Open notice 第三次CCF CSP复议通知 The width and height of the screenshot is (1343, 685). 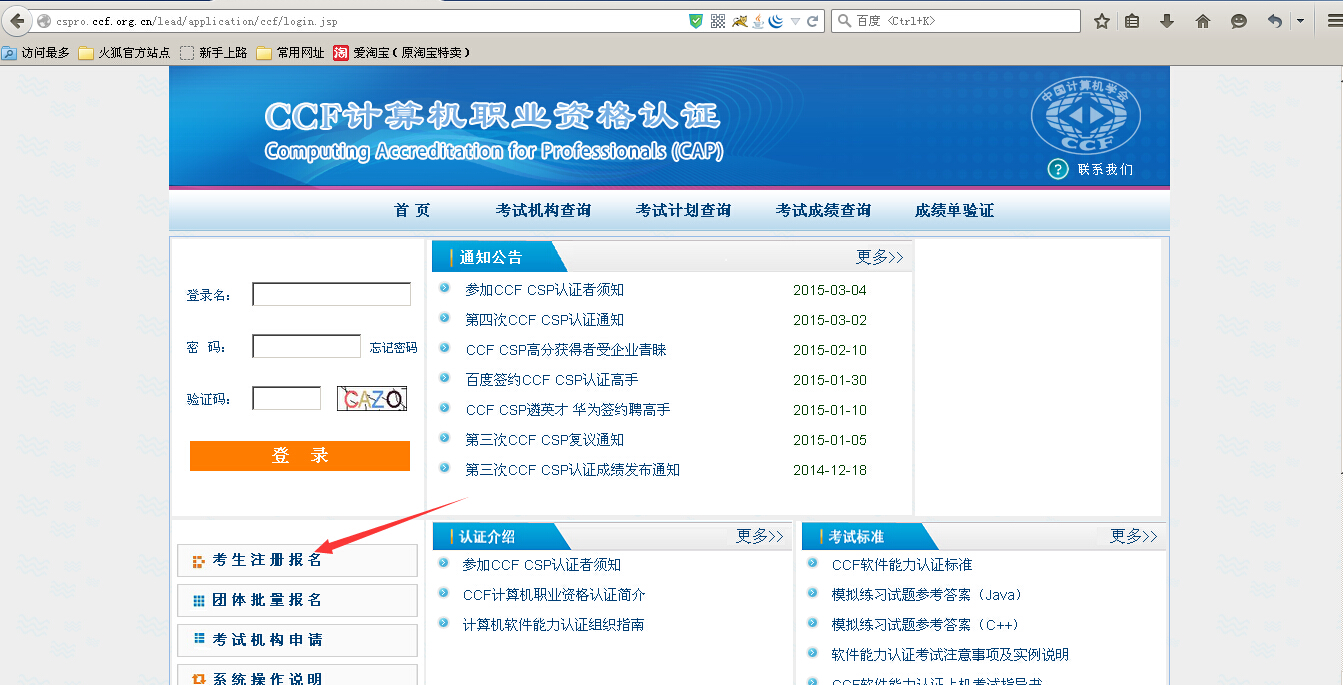(544, 440)
